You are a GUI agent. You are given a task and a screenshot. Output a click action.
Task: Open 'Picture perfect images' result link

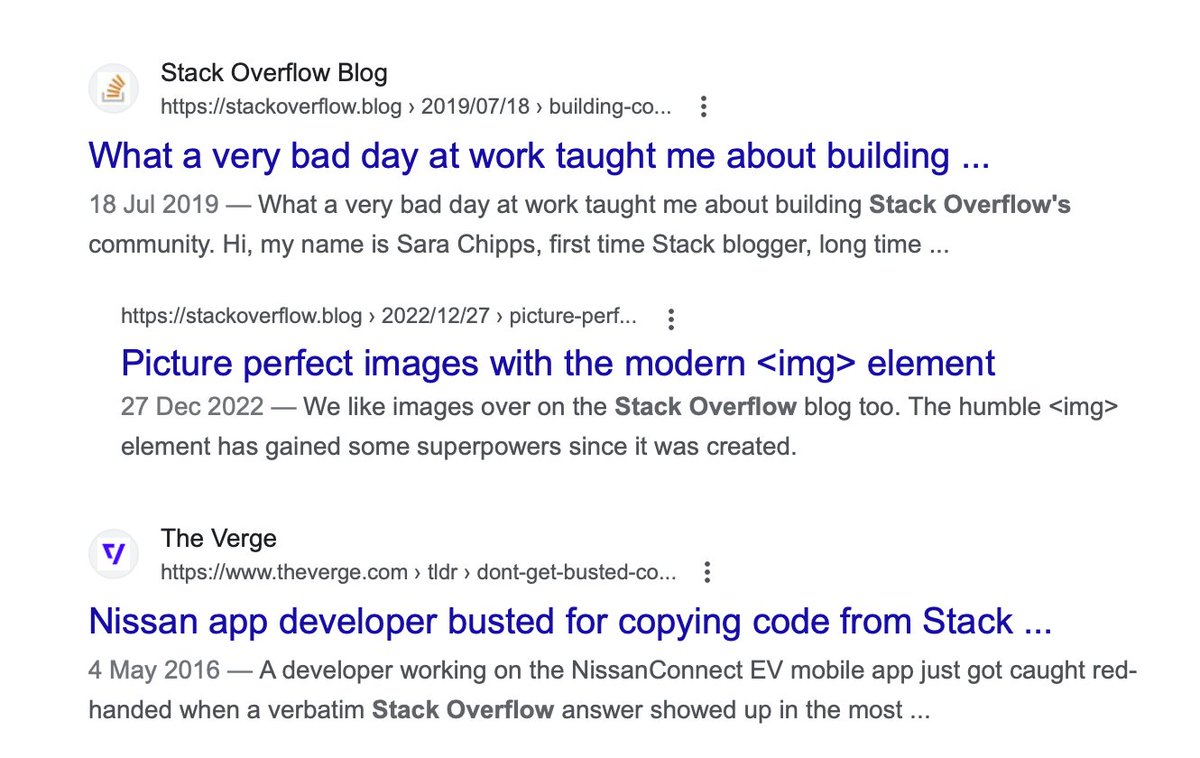tap(558, 363)
